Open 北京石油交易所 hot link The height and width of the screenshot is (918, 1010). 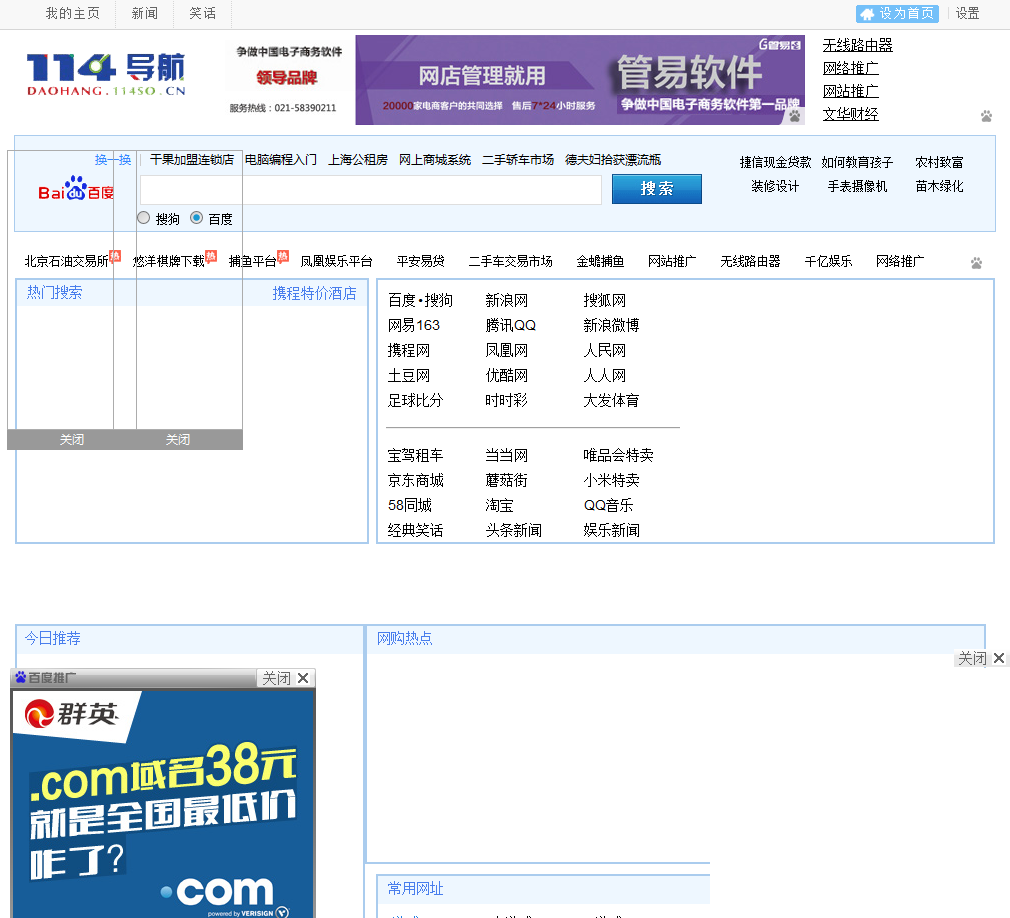pos(66,261)
